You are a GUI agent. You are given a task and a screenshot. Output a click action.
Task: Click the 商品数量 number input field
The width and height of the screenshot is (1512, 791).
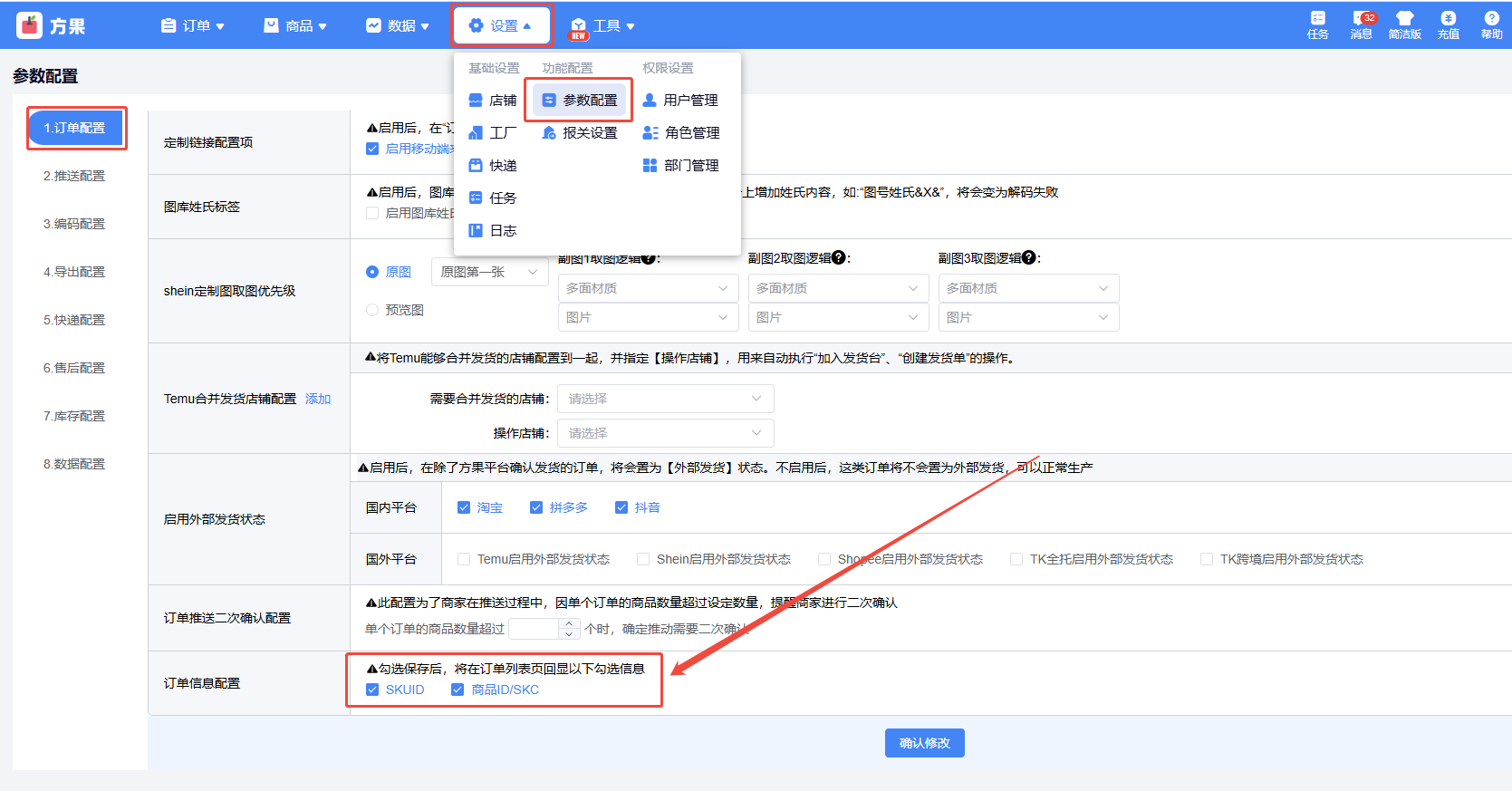[534, 629]
